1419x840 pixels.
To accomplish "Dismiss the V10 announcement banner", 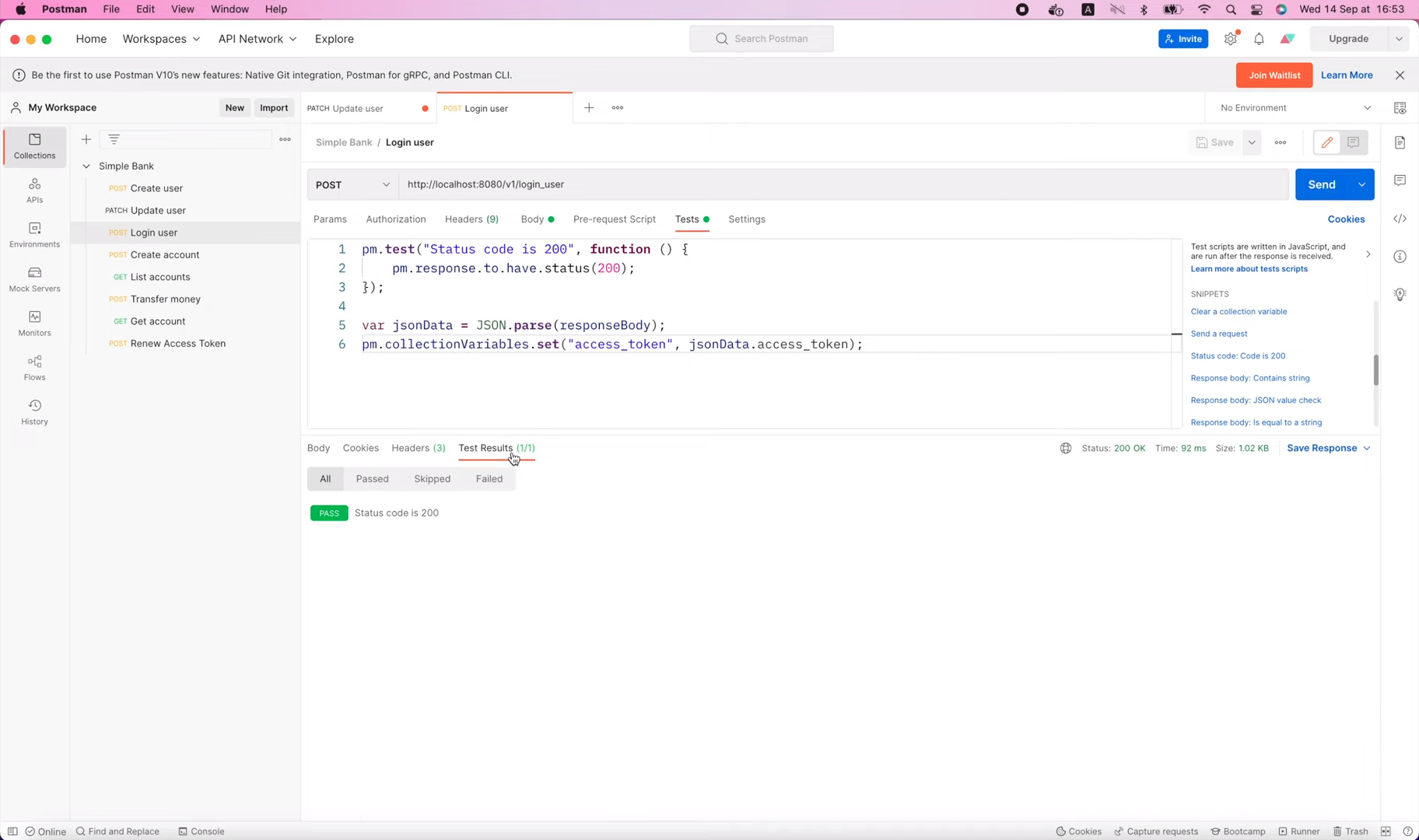I will 1400,75.
